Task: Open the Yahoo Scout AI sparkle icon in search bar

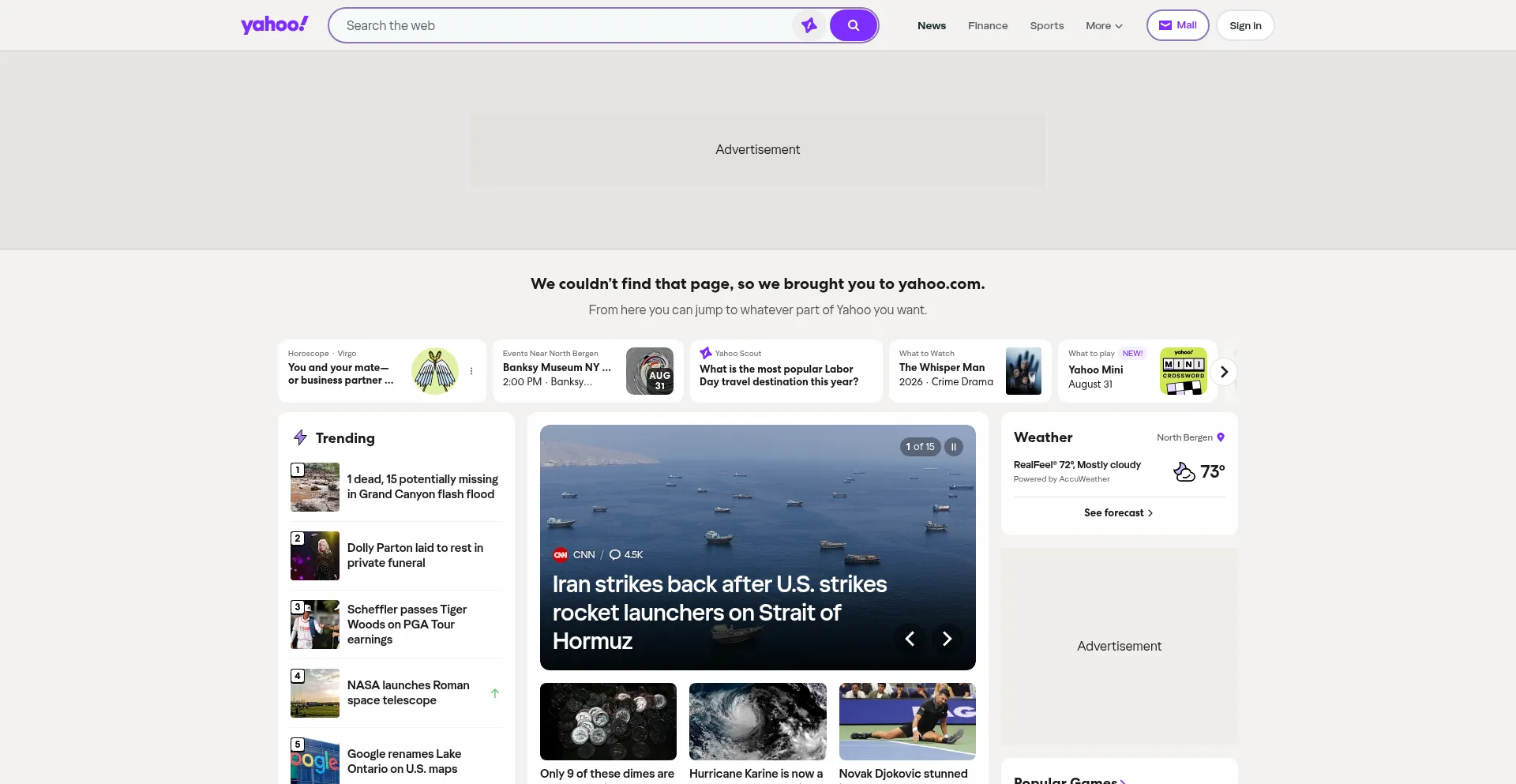Action: [809, 25]
